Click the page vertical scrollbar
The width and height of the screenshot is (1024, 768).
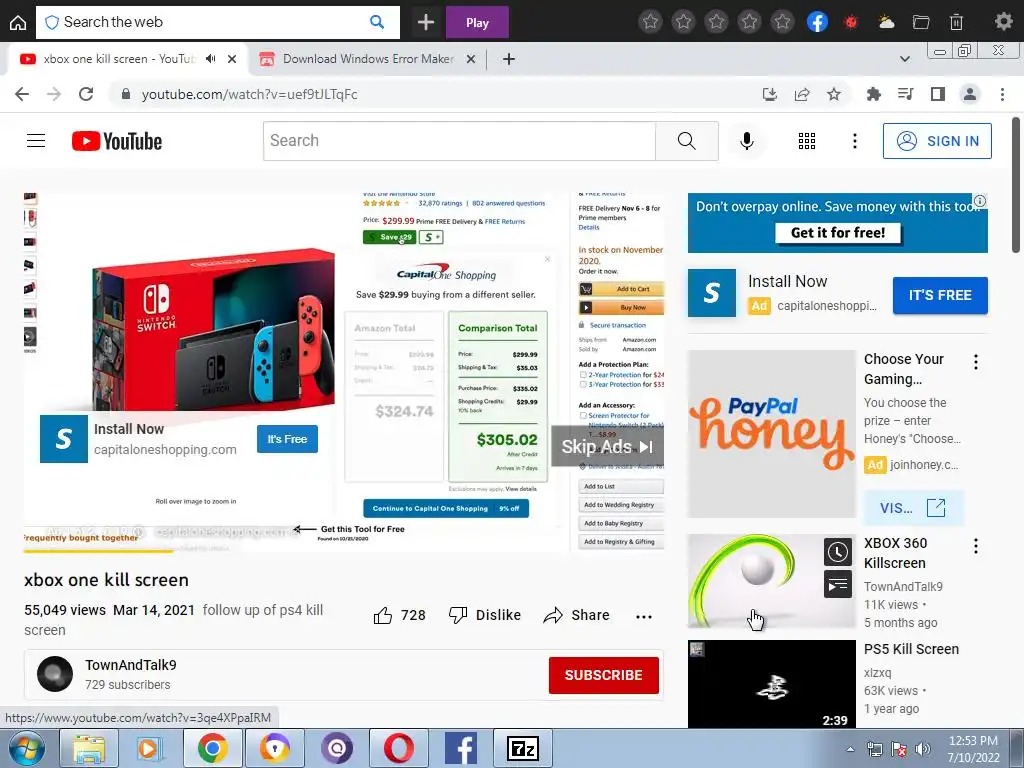[1016, 185]
